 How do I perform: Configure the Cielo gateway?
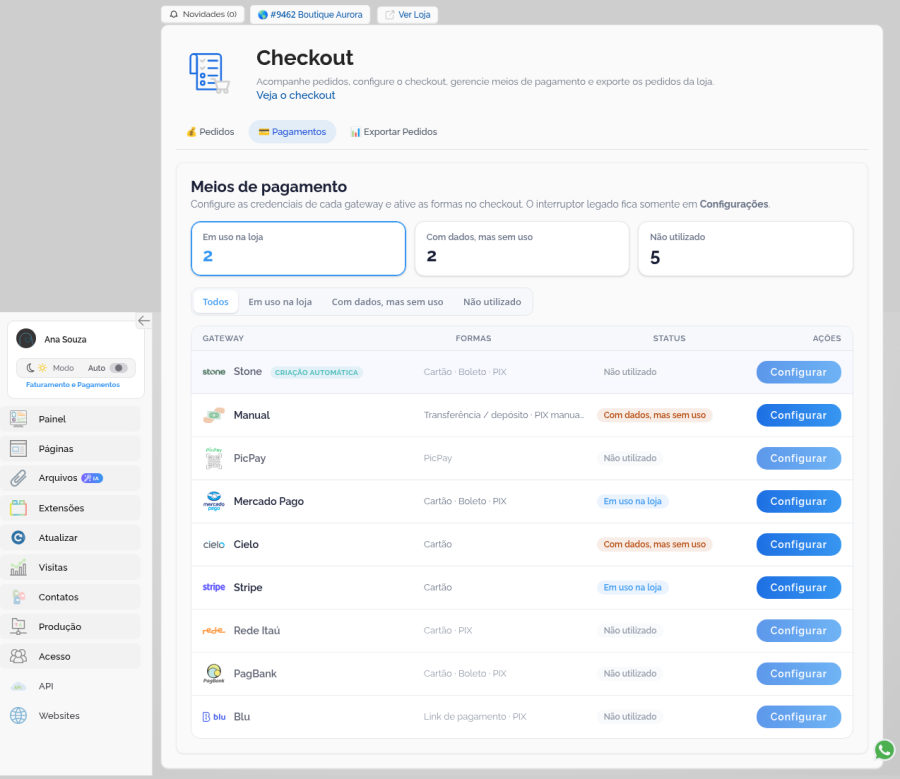coord(798,544)
